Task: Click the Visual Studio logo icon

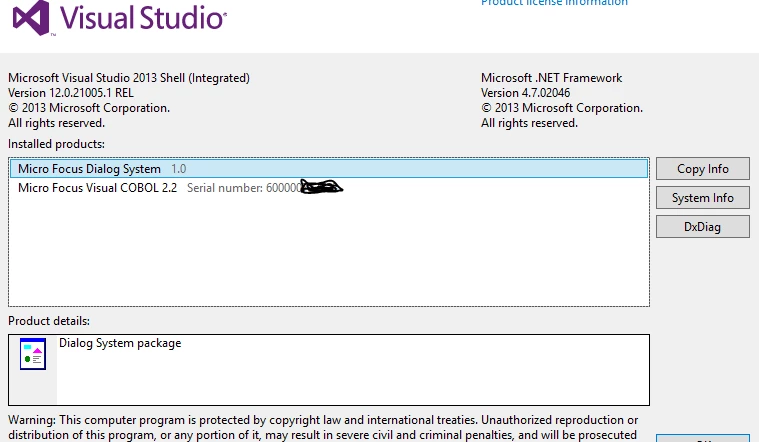Action: 31,18
